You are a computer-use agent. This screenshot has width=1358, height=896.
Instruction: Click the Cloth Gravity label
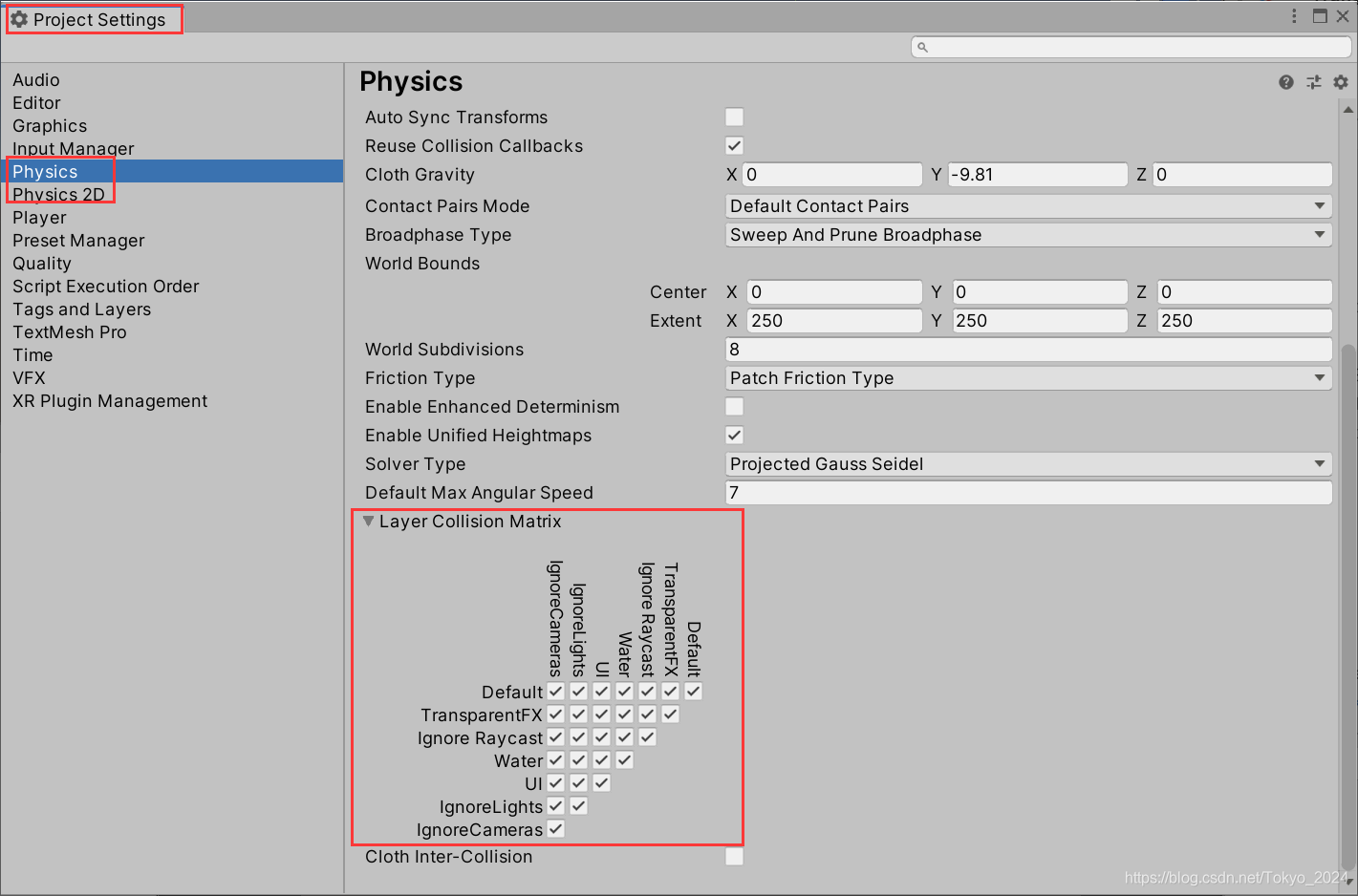pyautogui.click(x=420, y=175)
